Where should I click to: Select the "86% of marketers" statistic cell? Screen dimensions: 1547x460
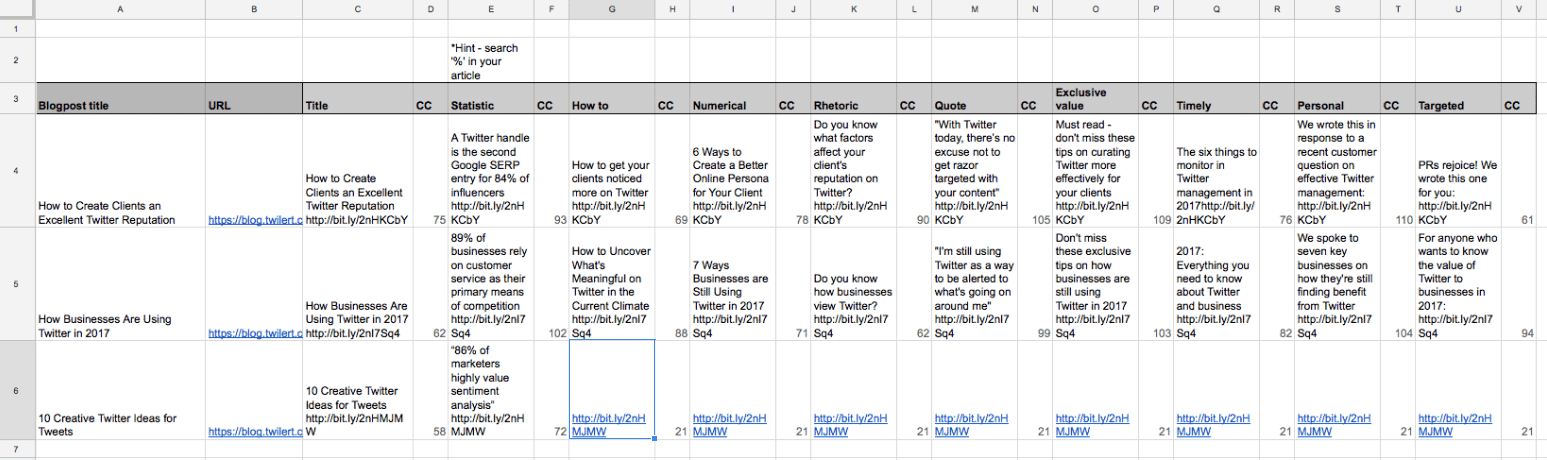[x=491, y=390]
